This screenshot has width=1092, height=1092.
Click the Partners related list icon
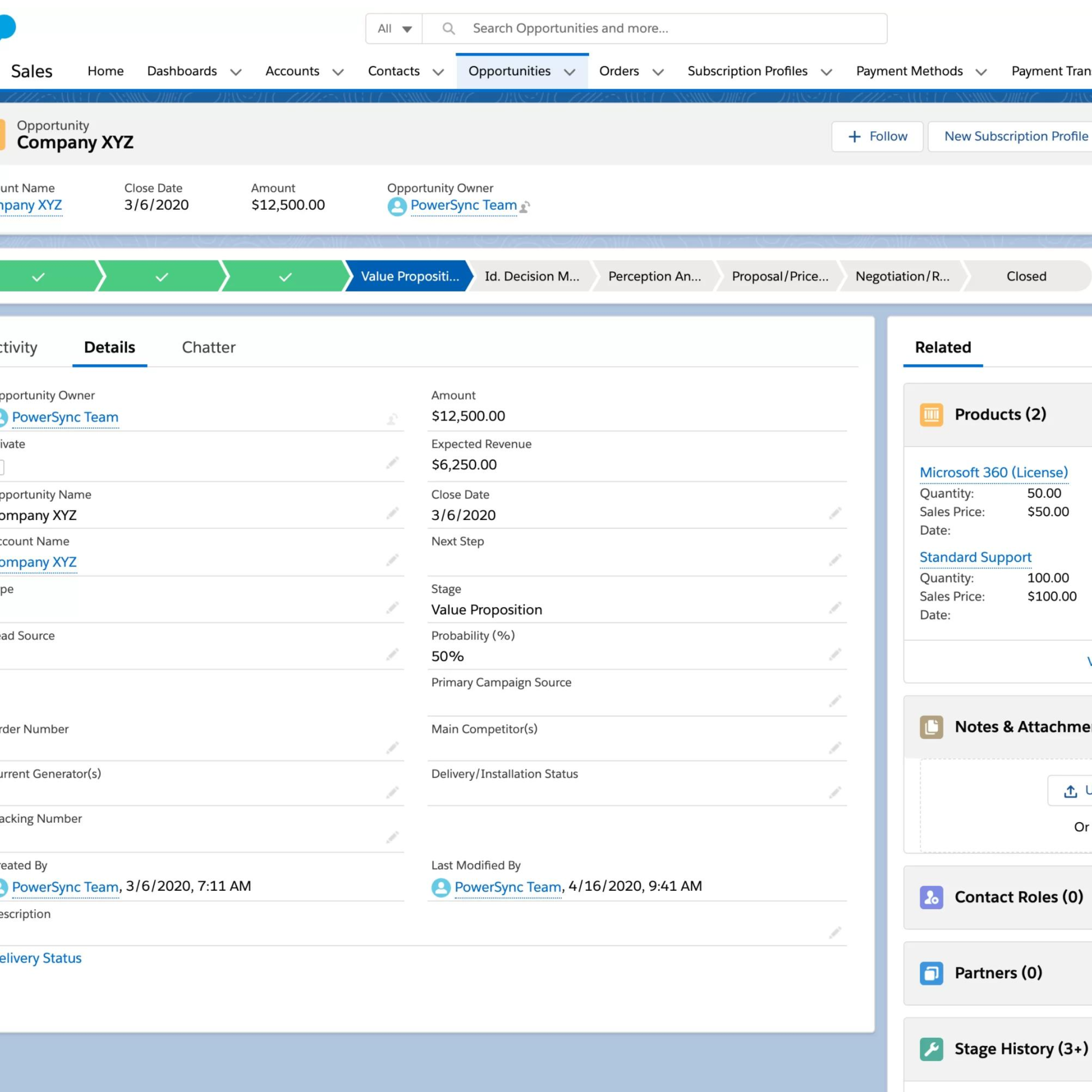click(x=931, y=973)
